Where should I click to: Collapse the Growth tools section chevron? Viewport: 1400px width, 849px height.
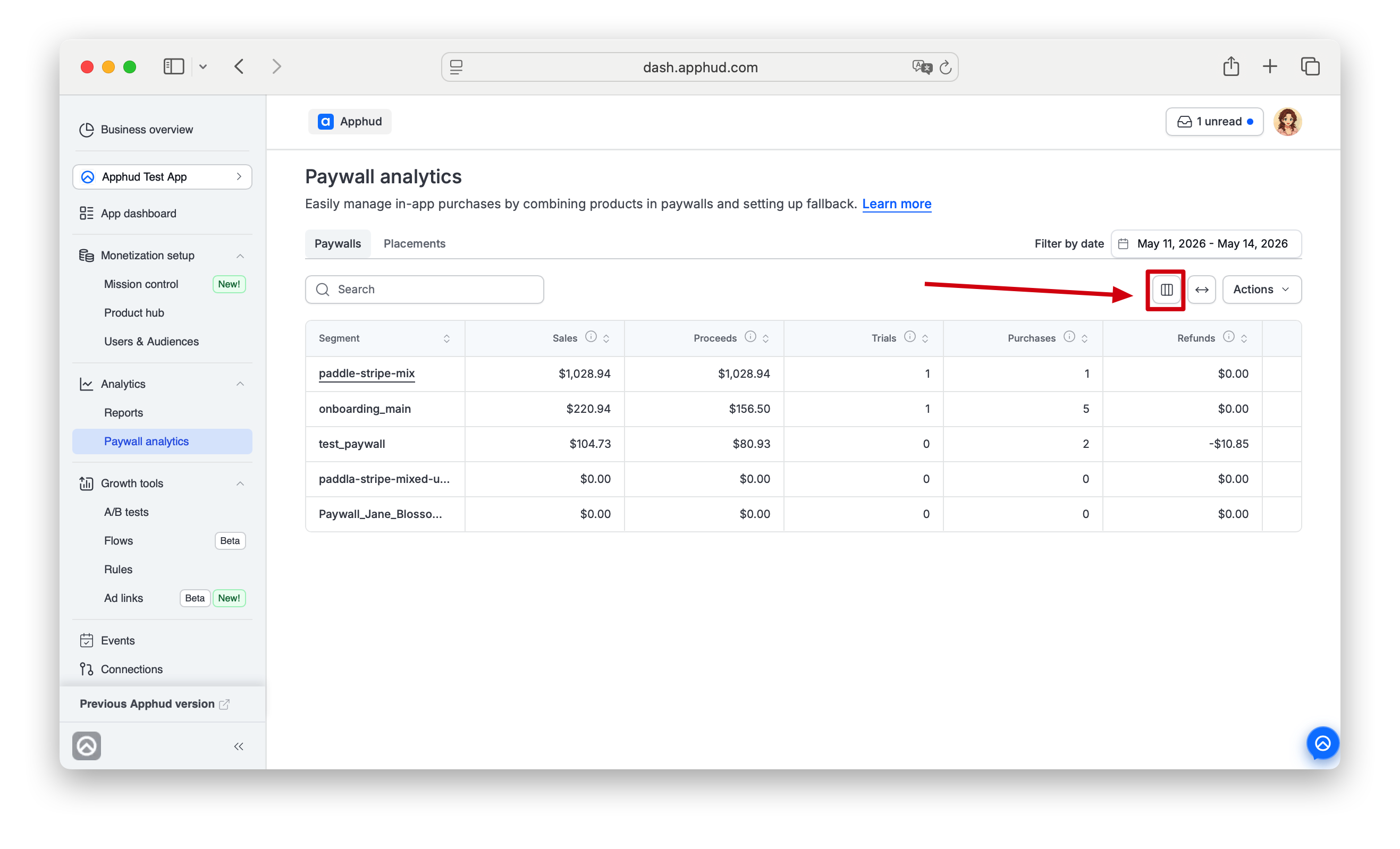click(x=240, y=483)
